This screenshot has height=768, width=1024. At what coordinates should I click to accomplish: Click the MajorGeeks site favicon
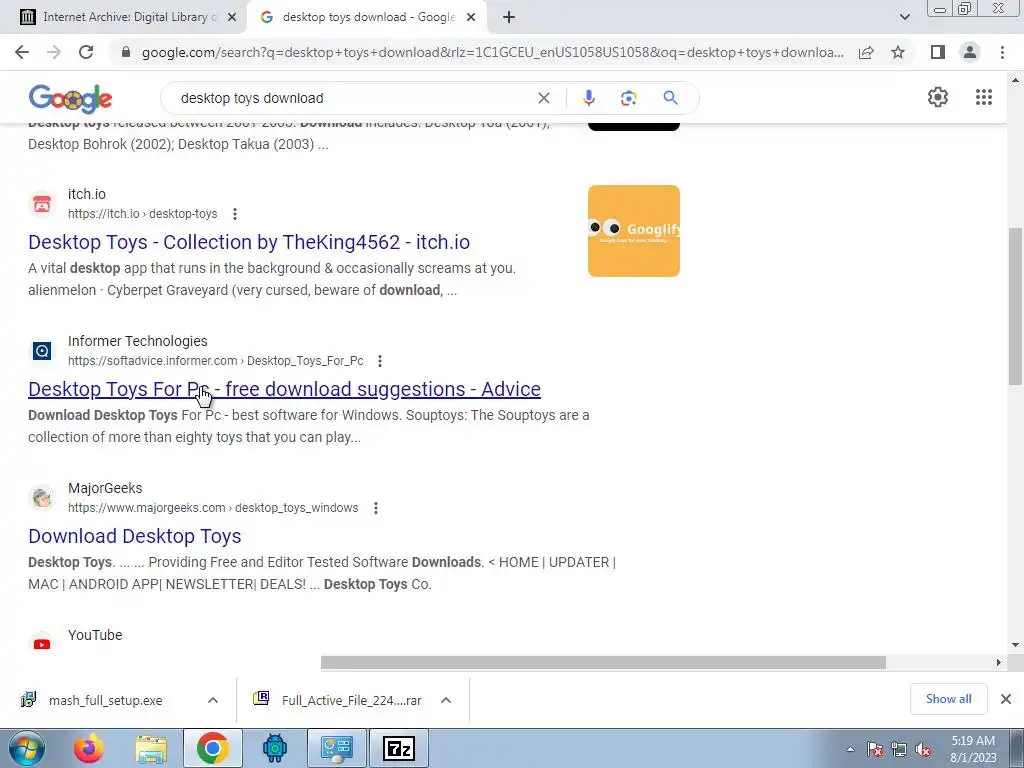point(42,498)
